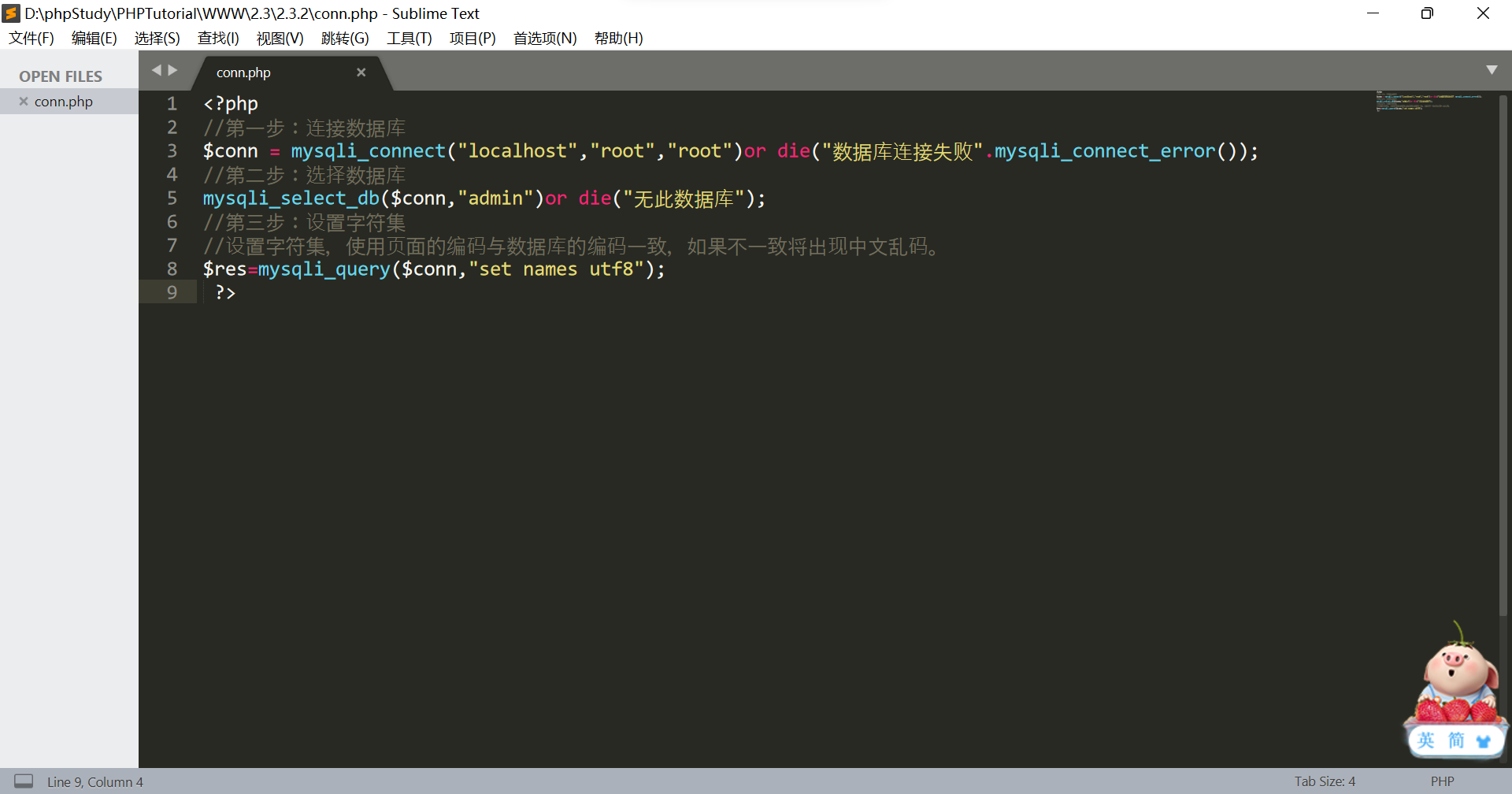Open the tab list dropdown arrow
Screen dimensions: 1512x794
(1492, 70)
